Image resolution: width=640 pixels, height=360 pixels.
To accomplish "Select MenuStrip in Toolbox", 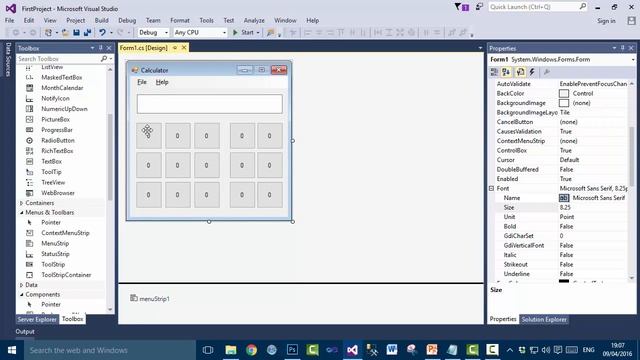I will (x=55, y=244).
